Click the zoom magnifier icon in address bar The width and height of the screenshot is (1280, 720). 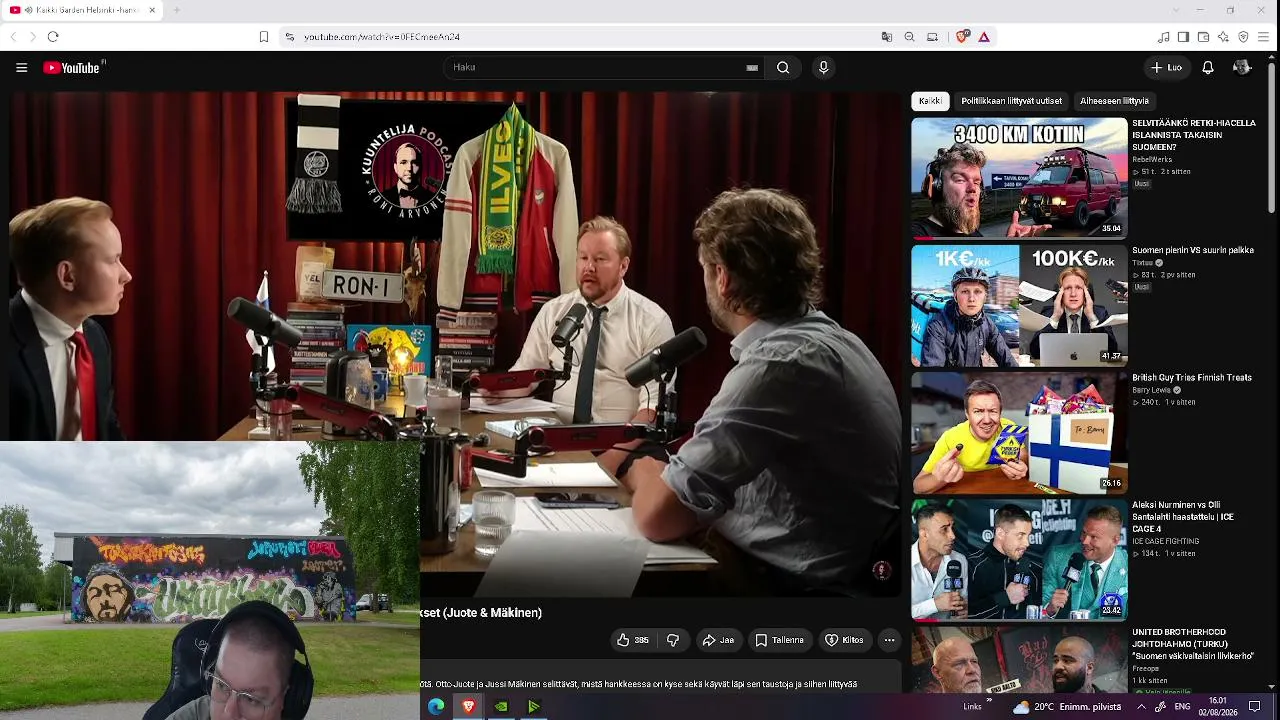coord(909,37)
